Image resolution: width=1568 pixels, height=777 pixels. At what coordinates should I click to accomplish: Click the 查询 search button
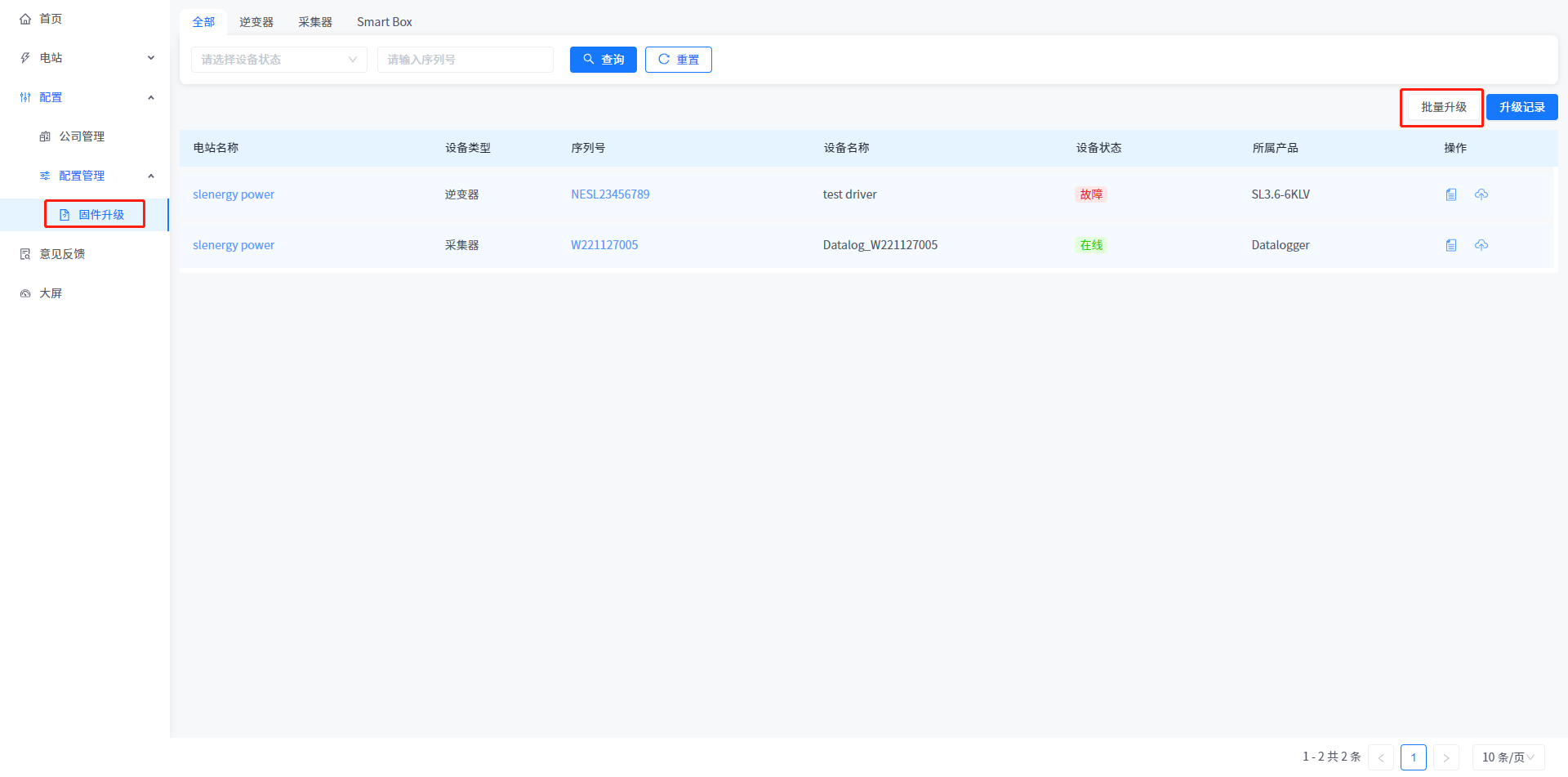click(x=603, y=60)
